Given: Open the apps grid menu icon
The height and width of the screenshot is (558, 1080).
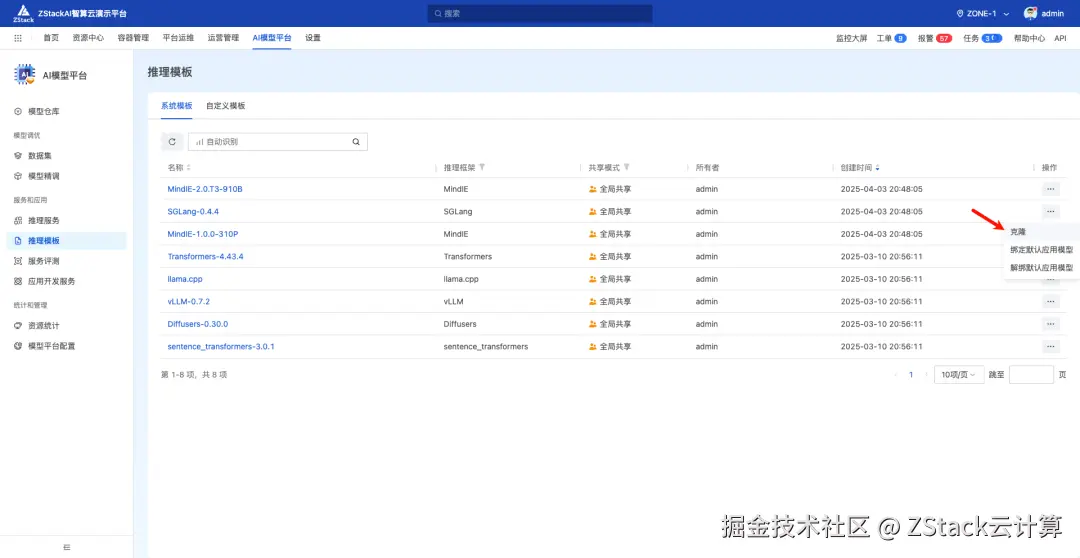Looking at the screenshot, I should click(18, 39).
